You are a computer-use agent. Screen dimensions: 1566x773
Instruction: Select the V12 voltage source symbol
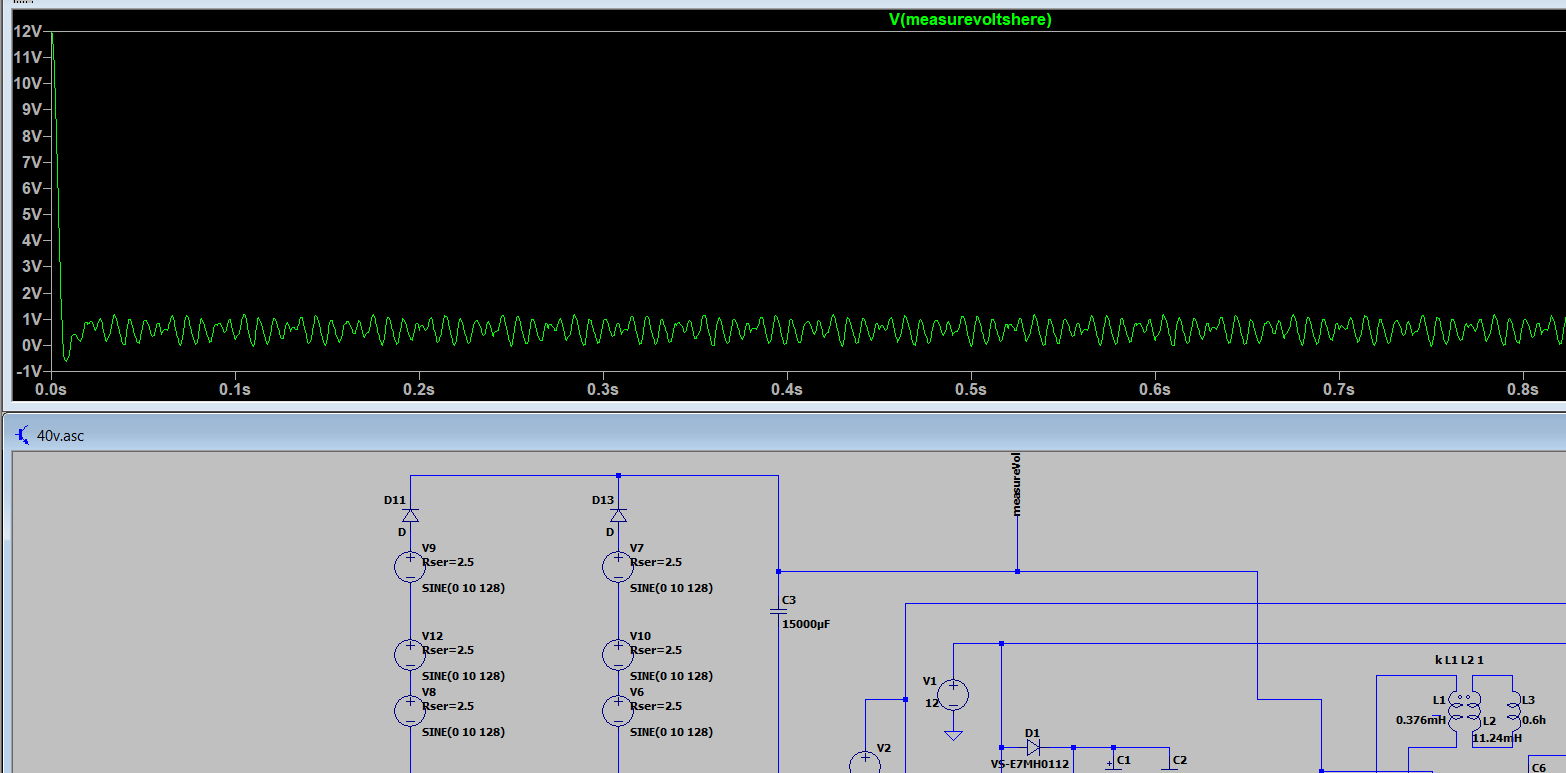[x=410, y=655]
